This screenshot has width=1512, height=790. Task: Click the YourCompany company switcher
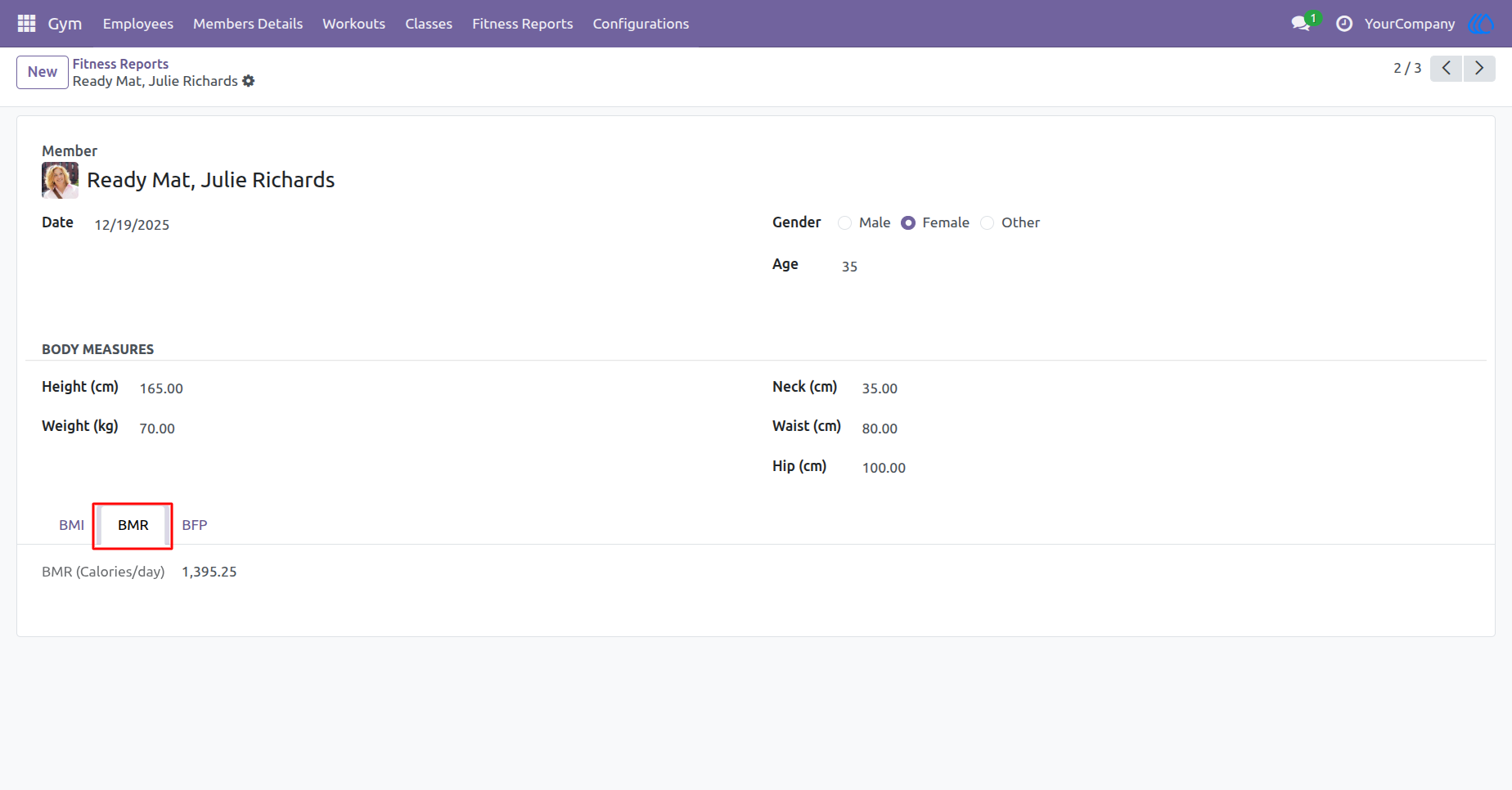[1410, 24]
